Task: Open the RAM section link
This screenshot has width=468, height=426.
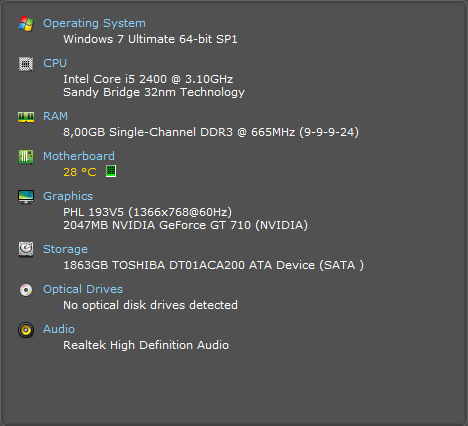Action: click(x=55, y=116)
